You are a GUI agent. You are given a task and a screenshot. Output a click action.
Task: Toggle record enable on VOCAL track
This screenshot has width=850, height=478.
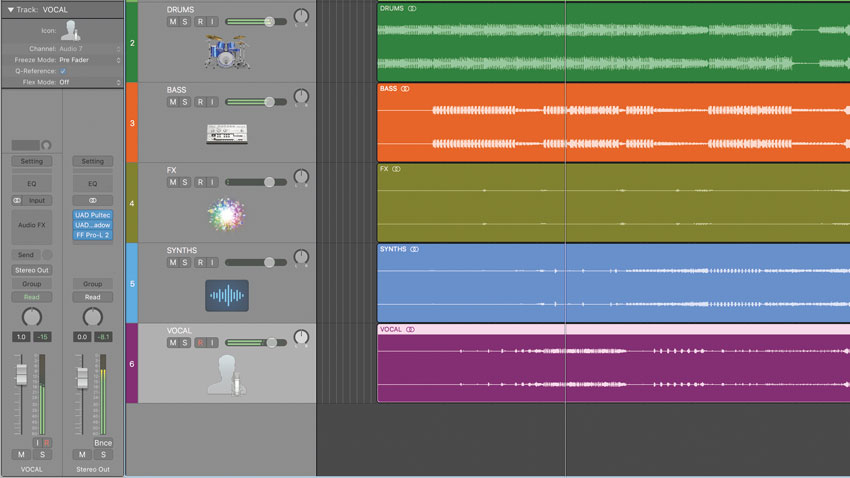click(201, 343)
